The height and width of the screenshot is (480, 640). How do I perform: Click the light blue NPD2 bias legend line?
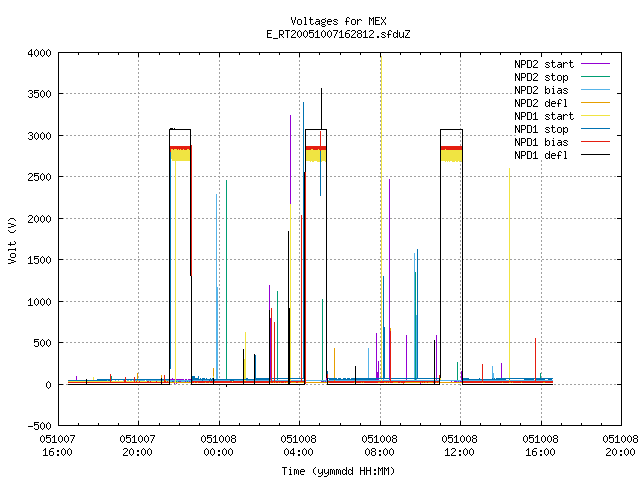point(596,90)
